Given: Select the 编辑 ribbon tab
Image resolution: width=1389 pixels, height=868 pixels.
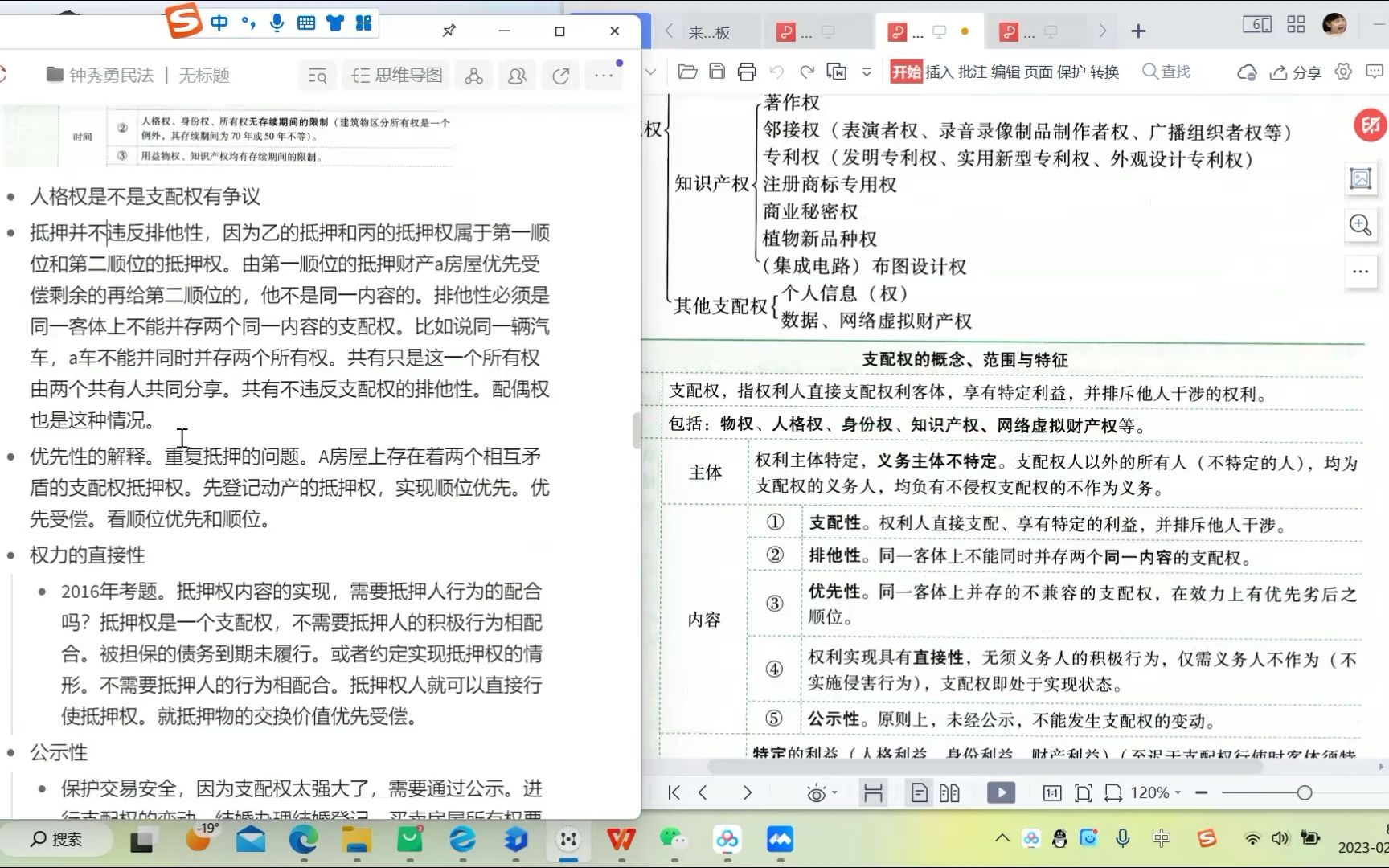Looking at the screenshot, I should pyautogui.click(x=1006, y=72).
